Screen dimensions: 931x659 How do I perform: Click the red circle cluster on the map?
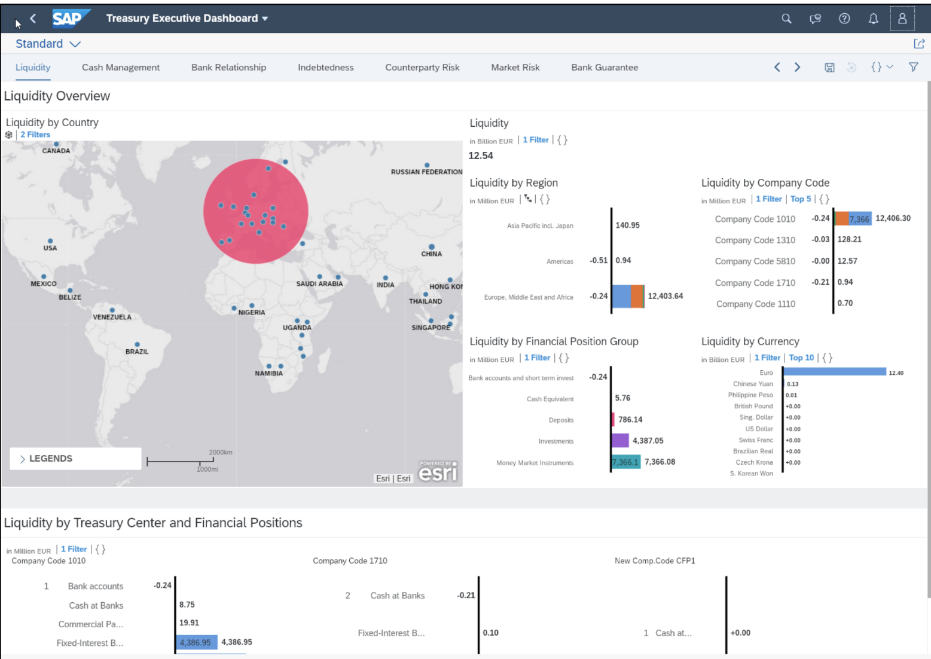255,213
